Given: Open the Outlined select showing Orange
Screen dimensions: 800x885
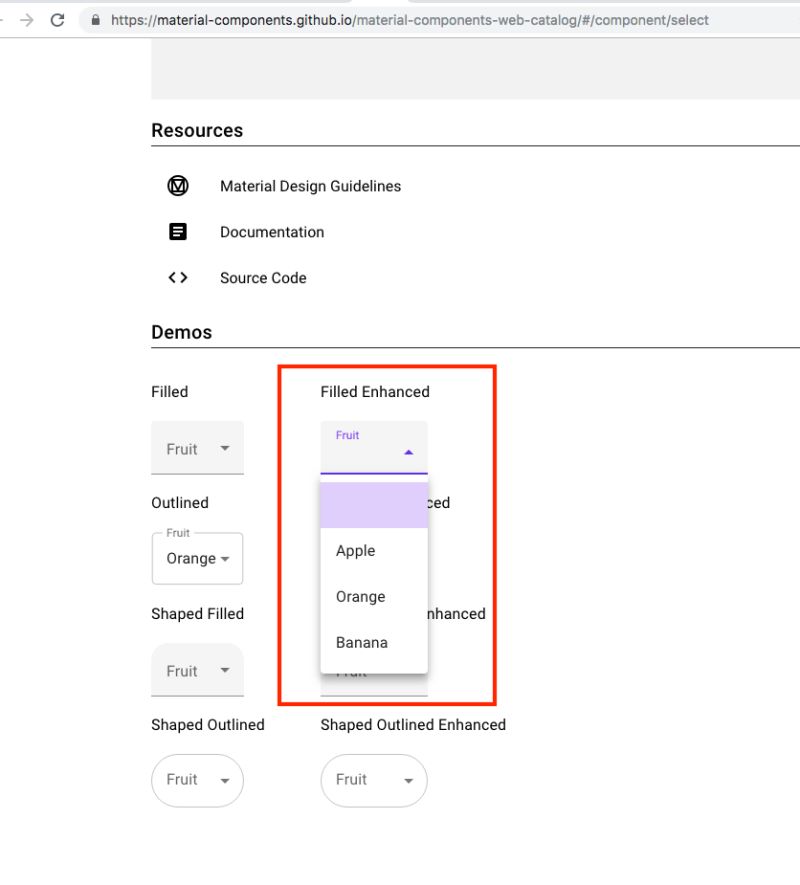Looking at the screenshot, I should pos(197,559).
